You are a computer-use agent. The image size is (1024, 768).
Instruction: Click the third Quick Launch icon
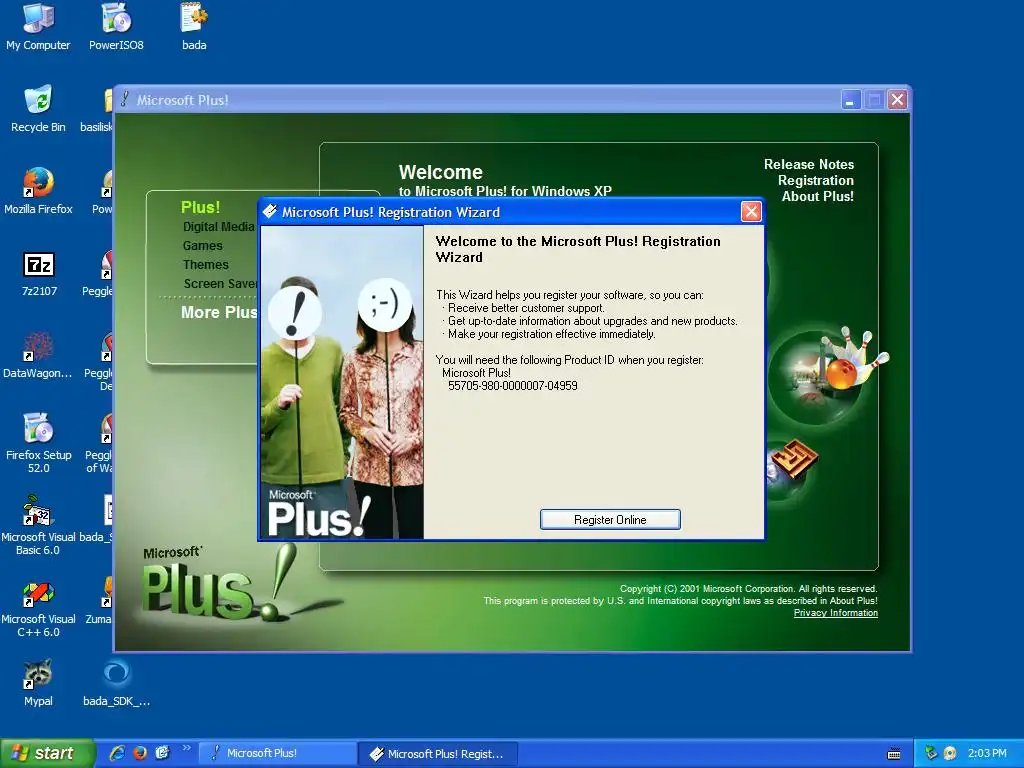coord(162,753)
